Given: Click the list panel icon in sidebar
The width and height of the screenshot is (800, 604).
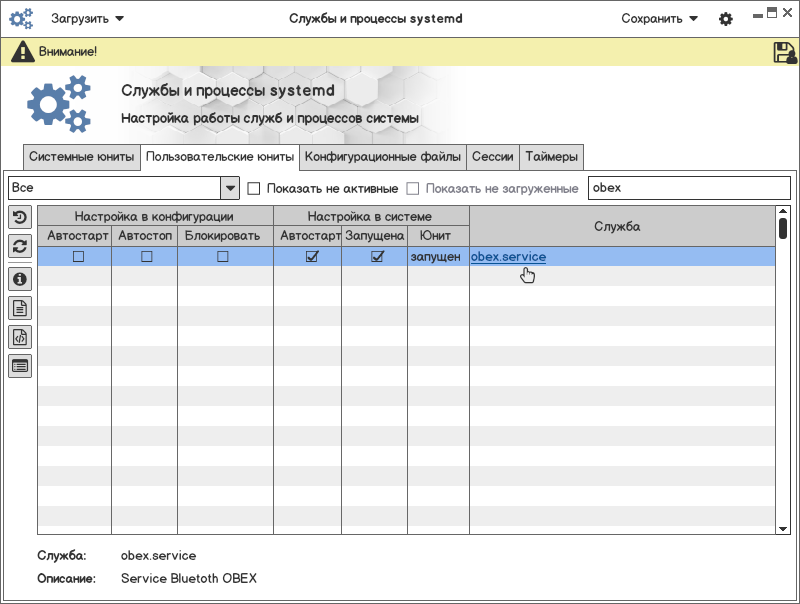Looking at the screenshot, I should click(20, 365).
